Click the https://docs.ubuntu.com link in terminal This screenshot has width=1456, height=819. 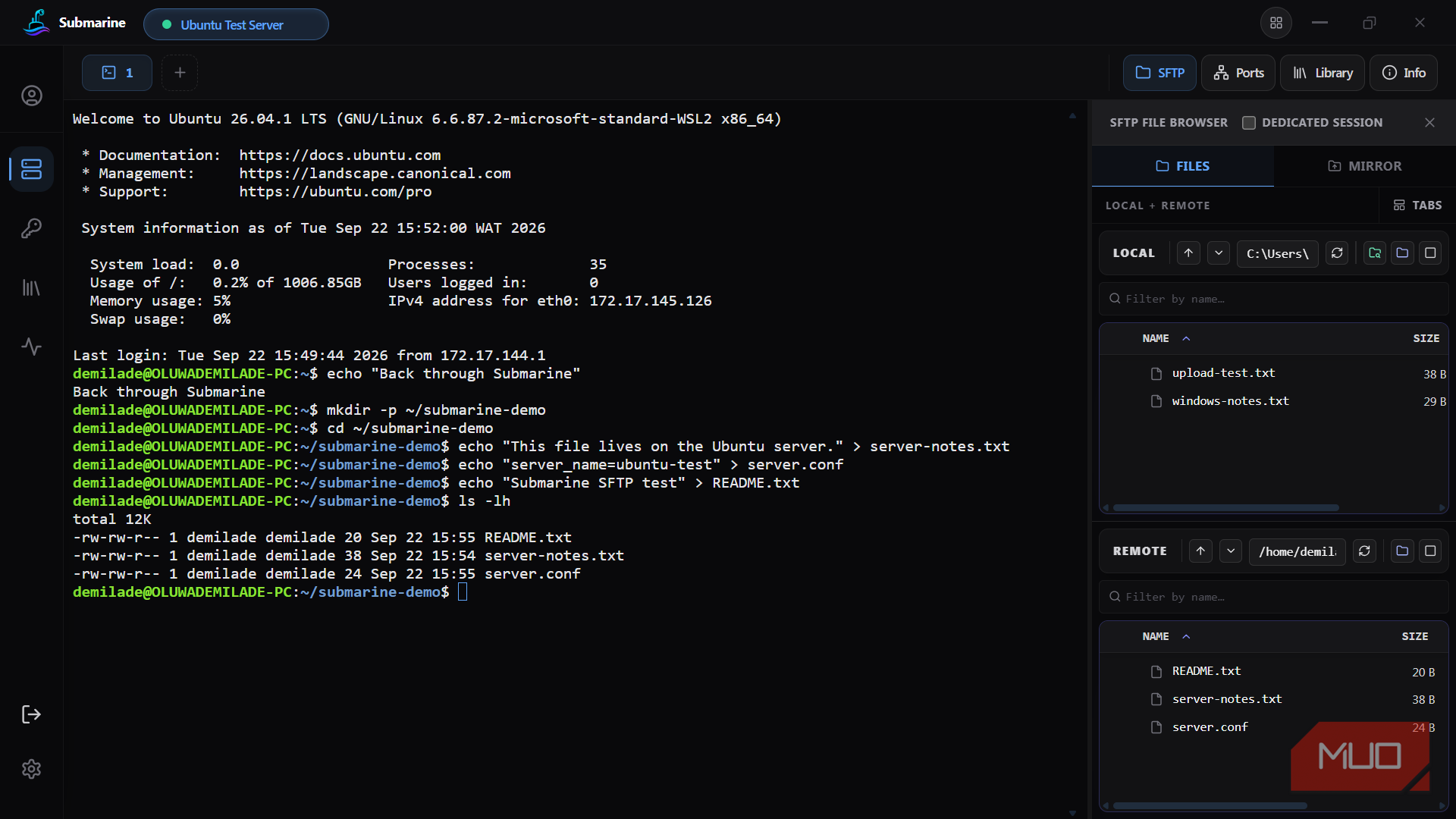click(x=340, y=155)
